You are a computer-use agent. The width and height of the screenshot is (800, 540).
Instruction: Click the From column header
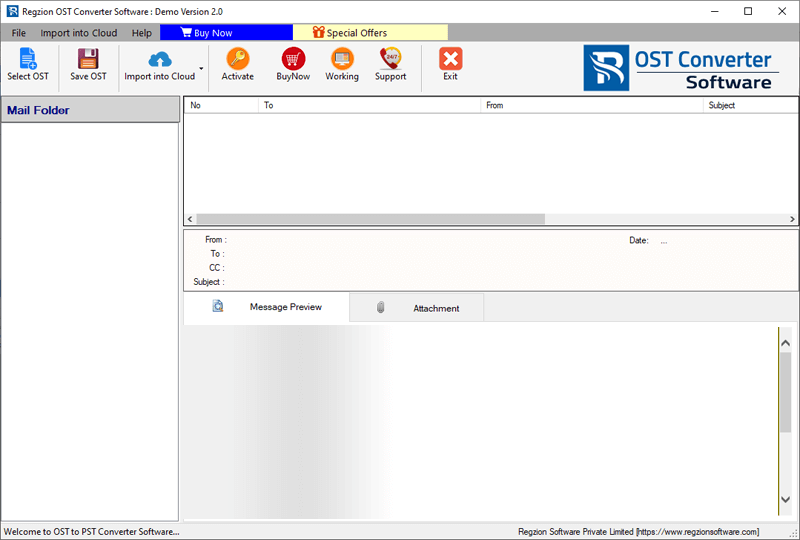click(x=494, y=105)
